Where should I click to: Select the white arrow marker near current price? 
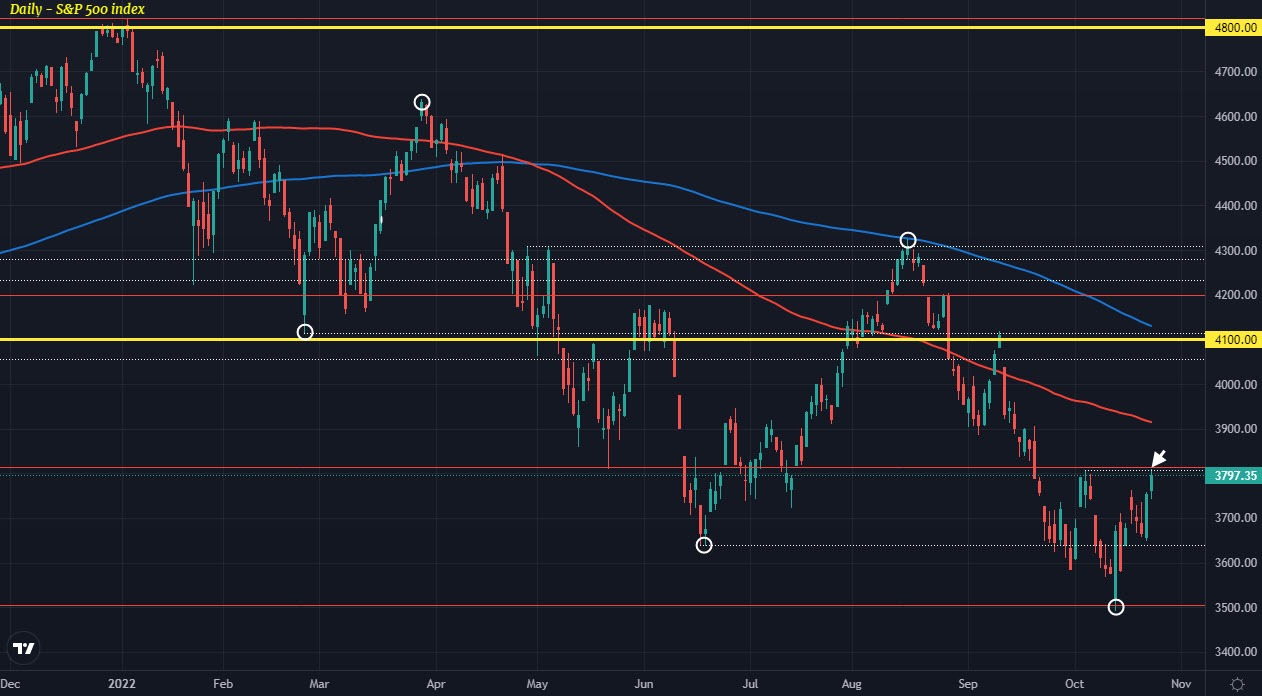[x=1158, y=458]
